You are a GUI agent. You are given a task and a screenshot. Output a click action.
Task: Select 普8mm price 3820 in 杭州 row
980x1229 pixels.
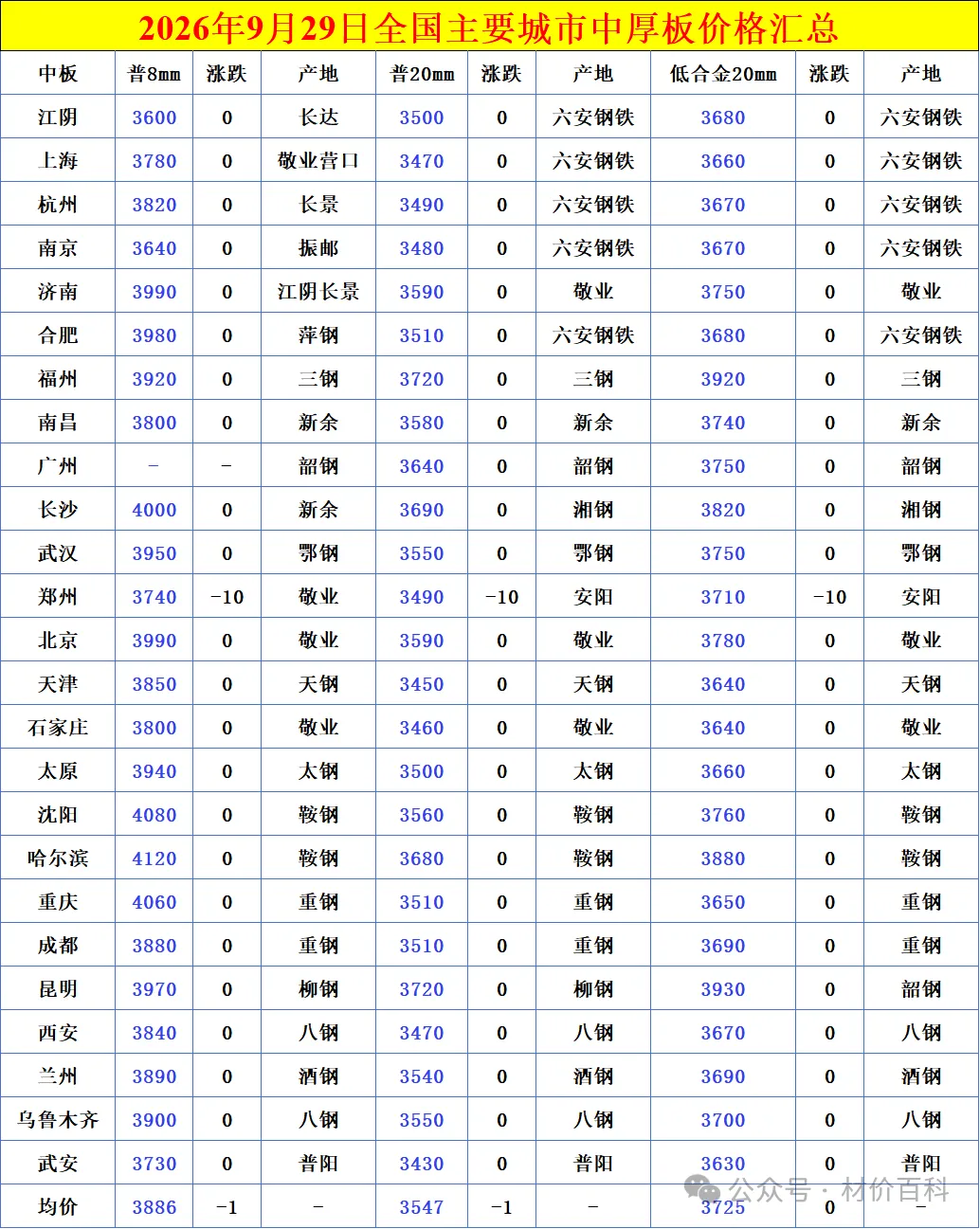(154, 205)
